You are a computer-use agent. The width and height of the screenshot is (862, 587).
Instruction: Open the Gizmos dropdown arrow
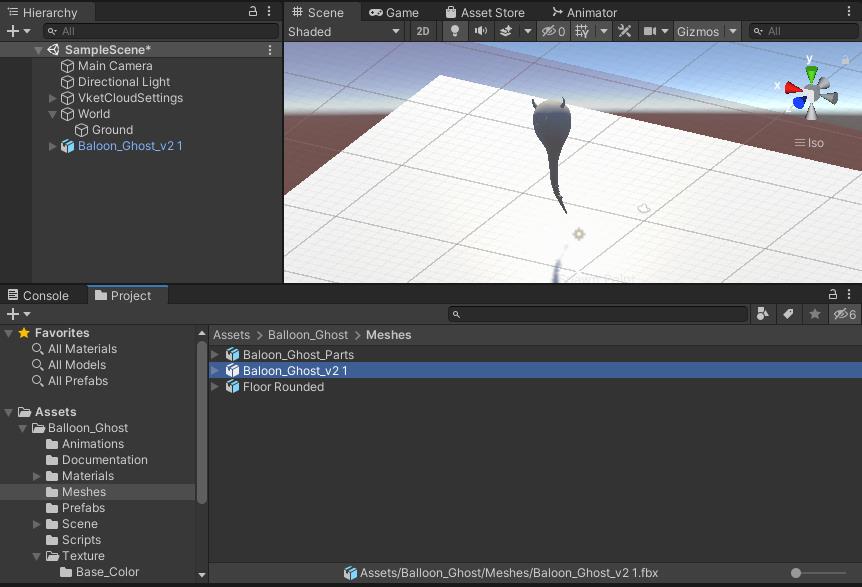(x=733, y=31)
